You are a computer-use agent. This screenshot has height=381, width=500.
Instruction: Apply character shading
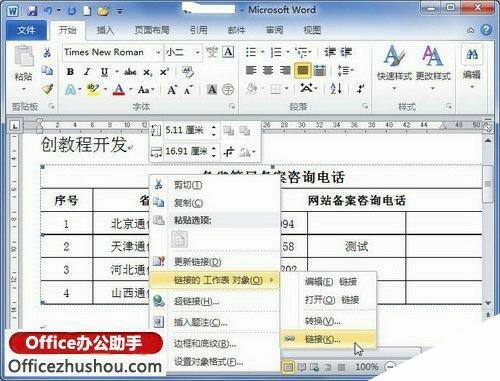coord(212,89)
